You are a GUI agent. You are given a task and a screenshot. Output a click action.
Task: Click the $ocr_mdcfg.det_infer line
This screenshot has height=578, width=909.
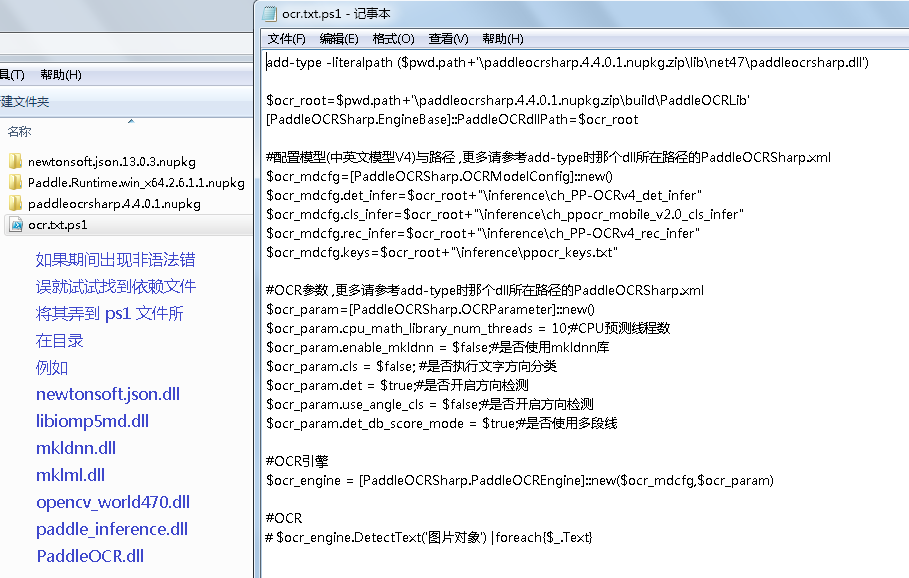coord(483,195)
